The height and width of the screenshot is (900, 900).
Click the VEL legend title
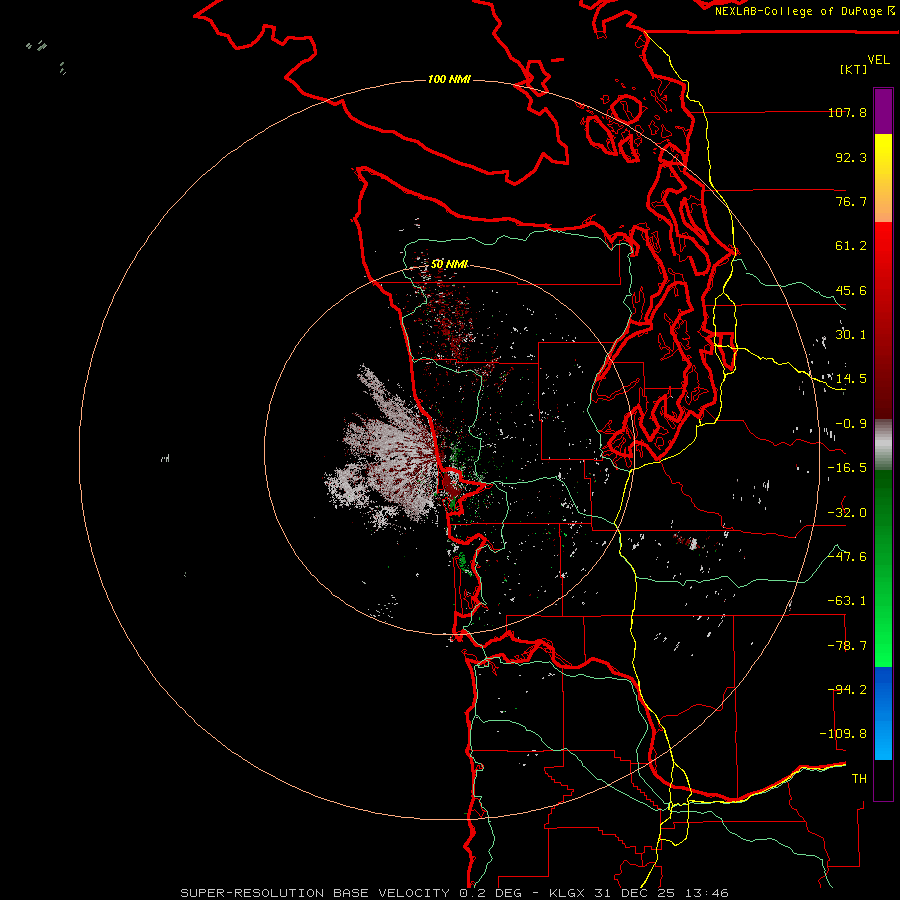point(878,60)
